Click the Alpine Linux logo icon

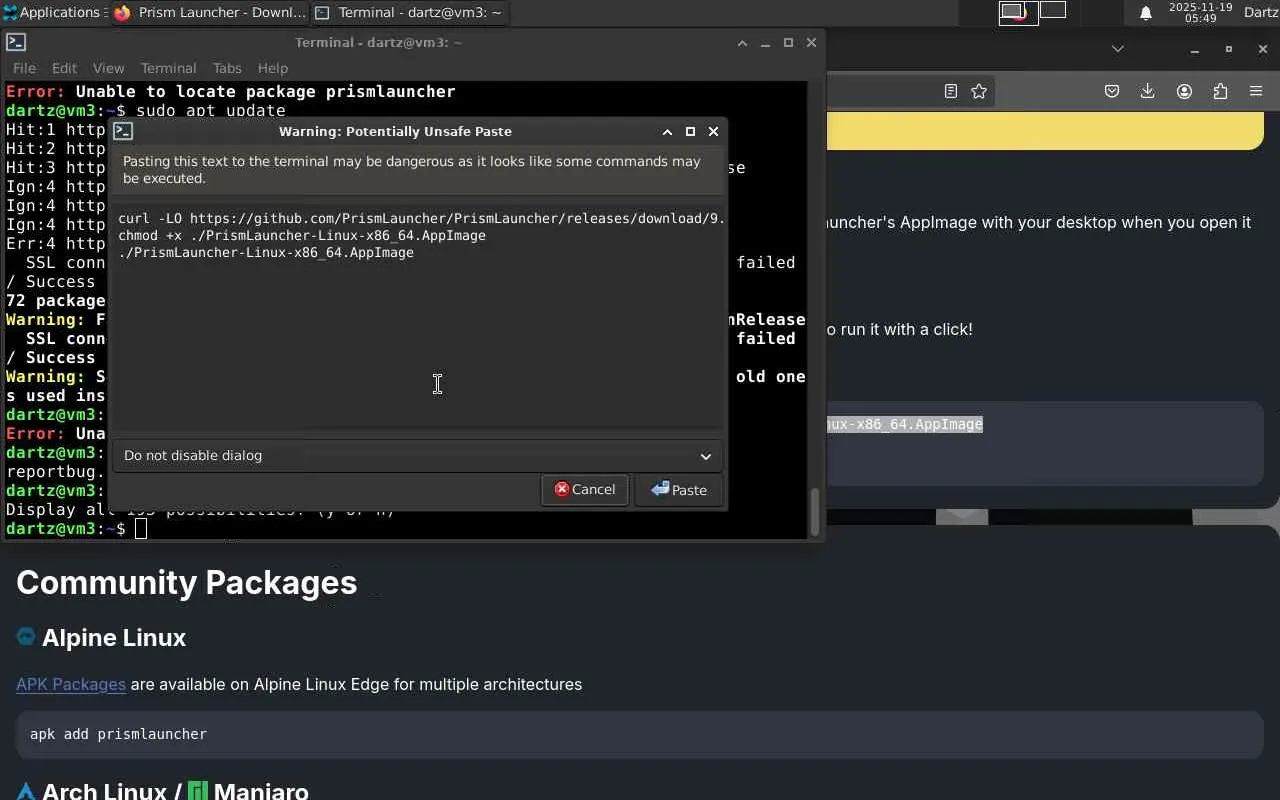tap(26, 636)
